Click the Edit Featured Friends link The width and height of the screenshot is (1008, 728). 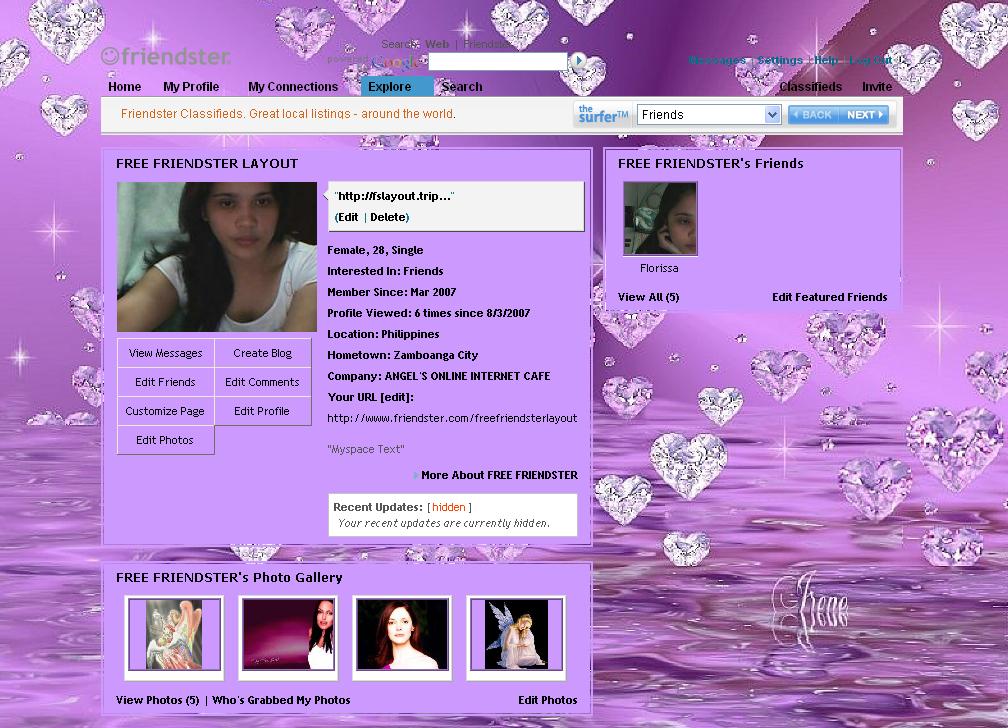click(829, 297)
